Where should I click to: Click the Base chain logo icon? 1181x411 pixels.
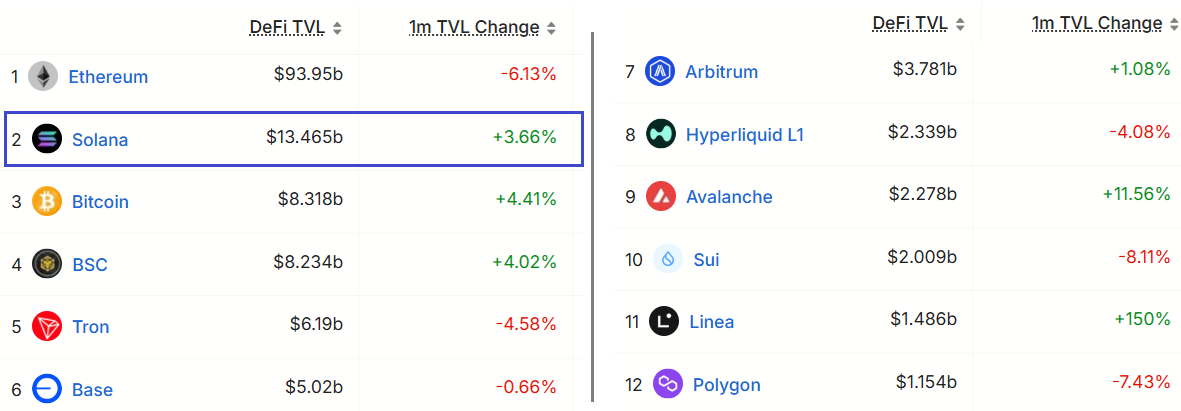(x=47, y=389)
